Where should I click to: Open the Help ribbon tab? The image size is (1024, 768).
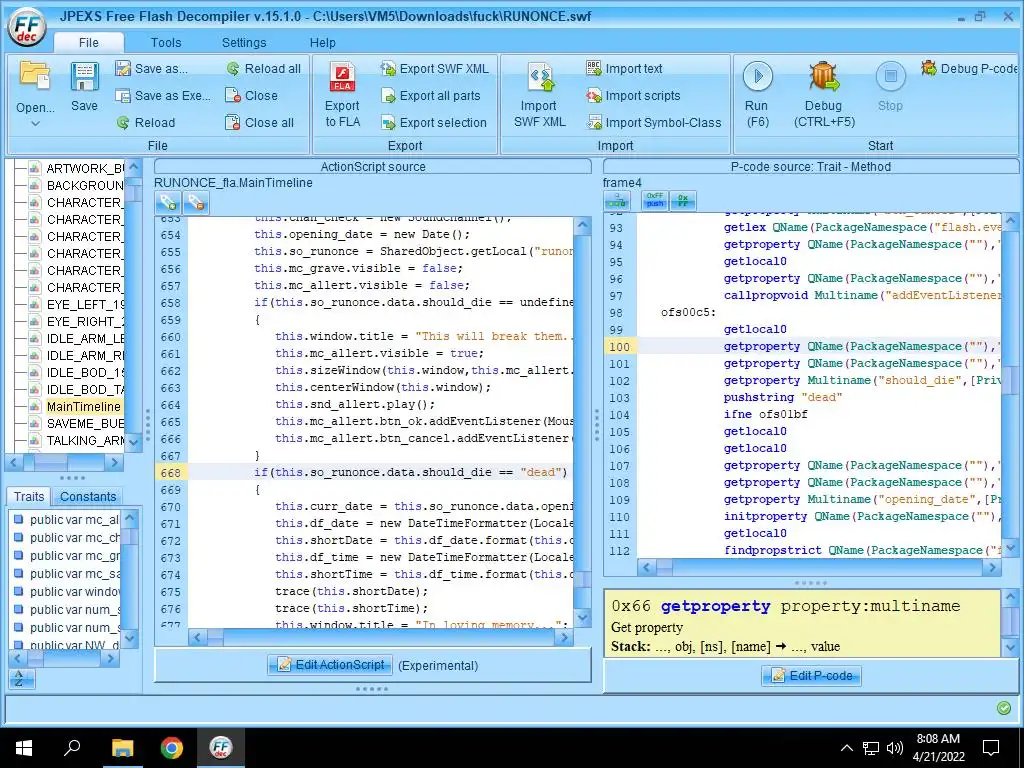pos(322,42)
